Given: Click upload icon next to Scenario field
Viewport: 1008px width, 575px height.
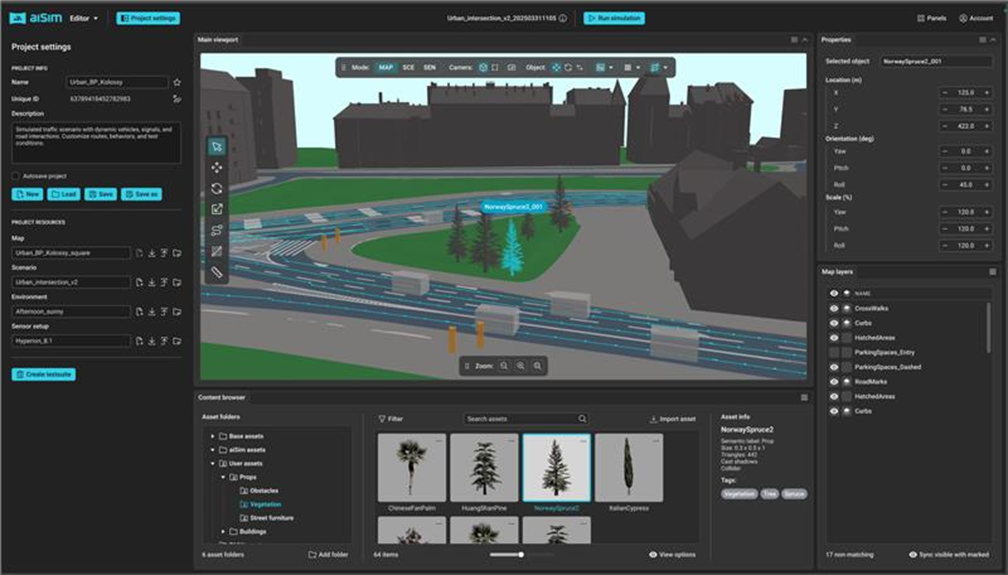Looking at the screenshot, I should (x=164, y=282).
